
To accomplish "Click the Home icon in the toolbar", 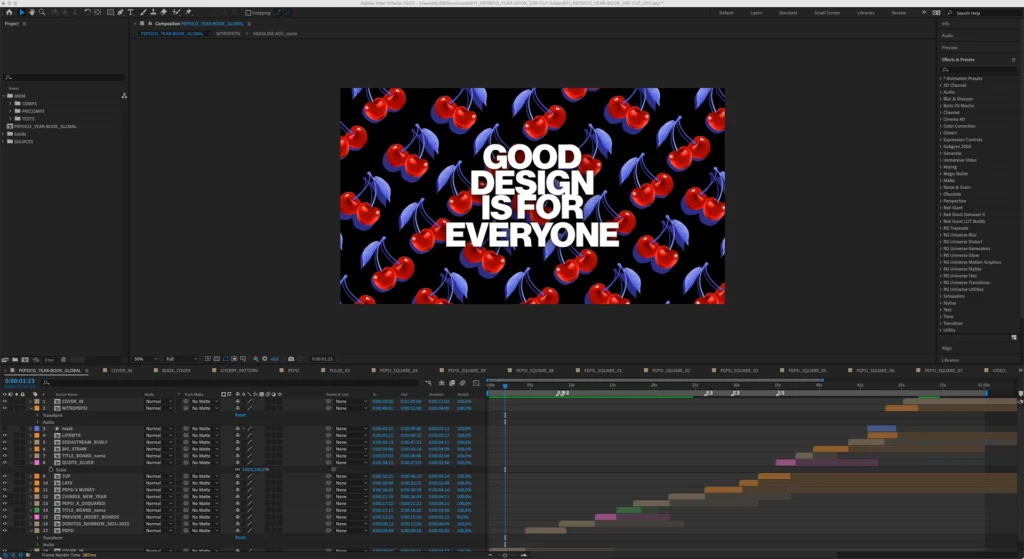I will pos(9,12).
